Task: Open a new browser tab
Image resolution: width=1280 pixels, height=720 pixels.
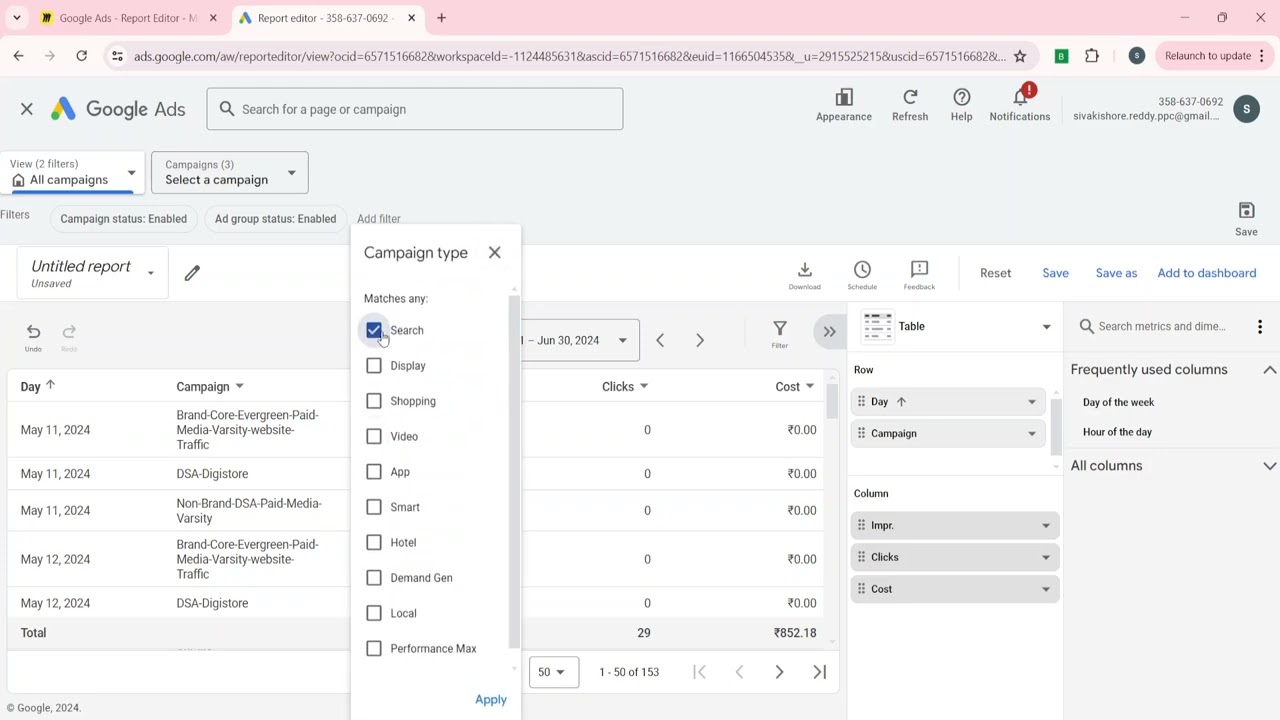Action: click(x=441, y=18)
